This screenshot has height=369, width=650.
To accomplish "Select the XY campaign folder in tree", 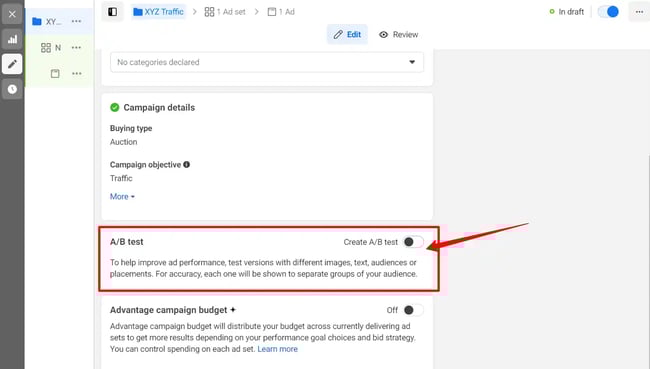I will [46, 22].
